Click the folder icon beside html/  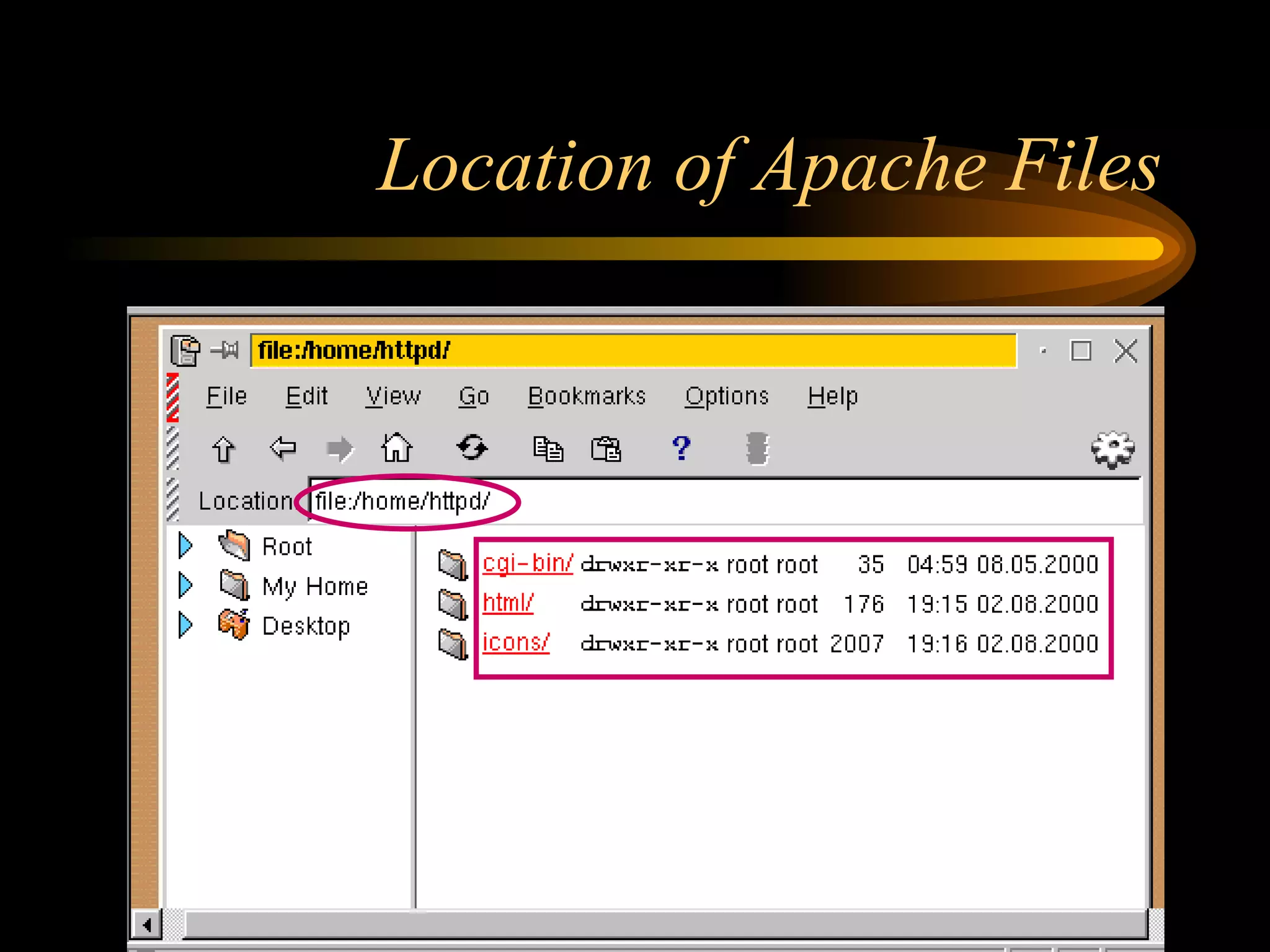click(453, 604)
